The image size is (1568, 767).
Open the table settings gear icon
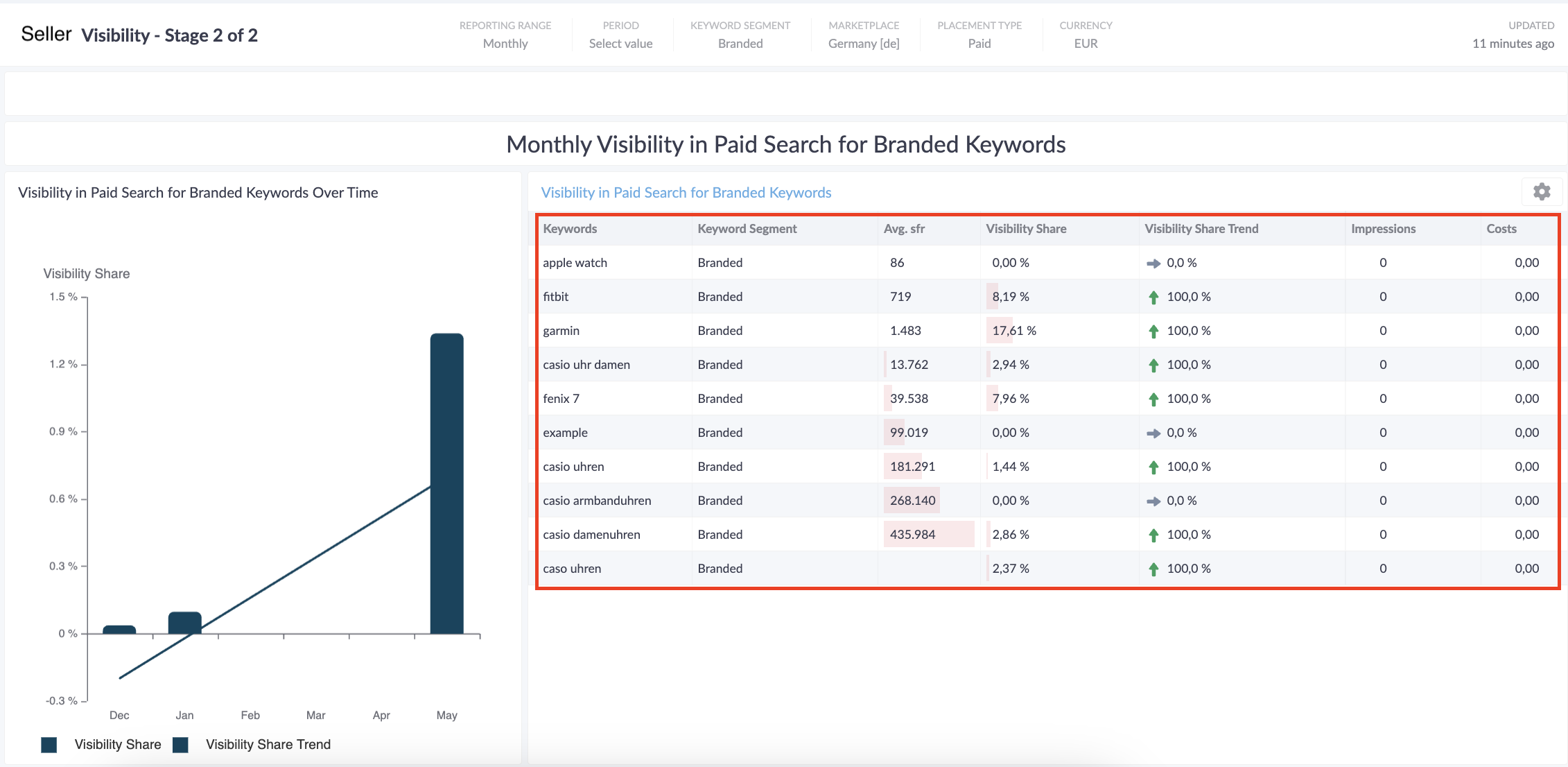coord(1542,192)
